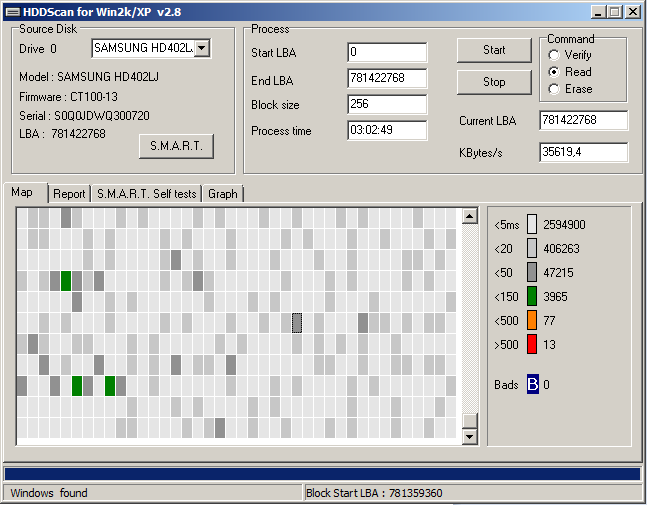Viewport: 647px width, 505px height.
Task: Click the 'Serial : S0Q0JDWQ300720' text
Action: 84,116
